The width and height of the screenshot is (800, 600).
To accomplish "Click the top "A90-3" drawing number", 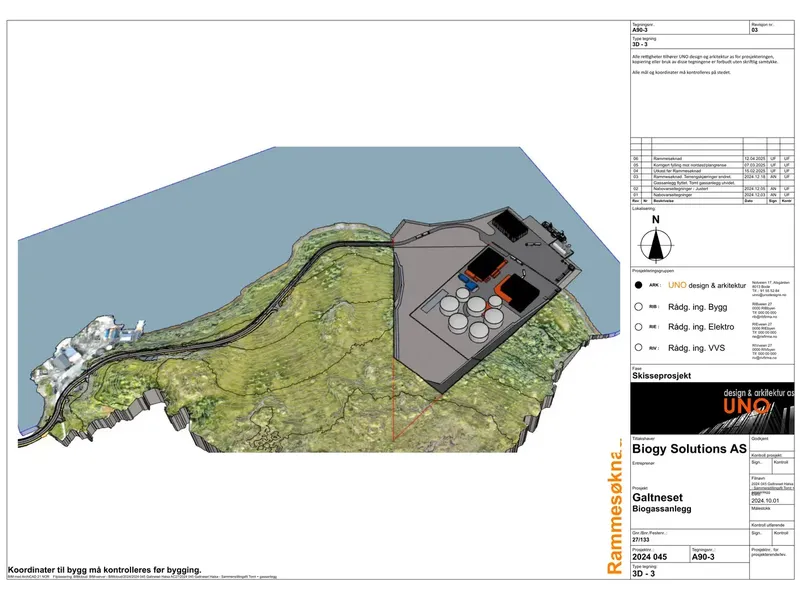I will [640, 30].
